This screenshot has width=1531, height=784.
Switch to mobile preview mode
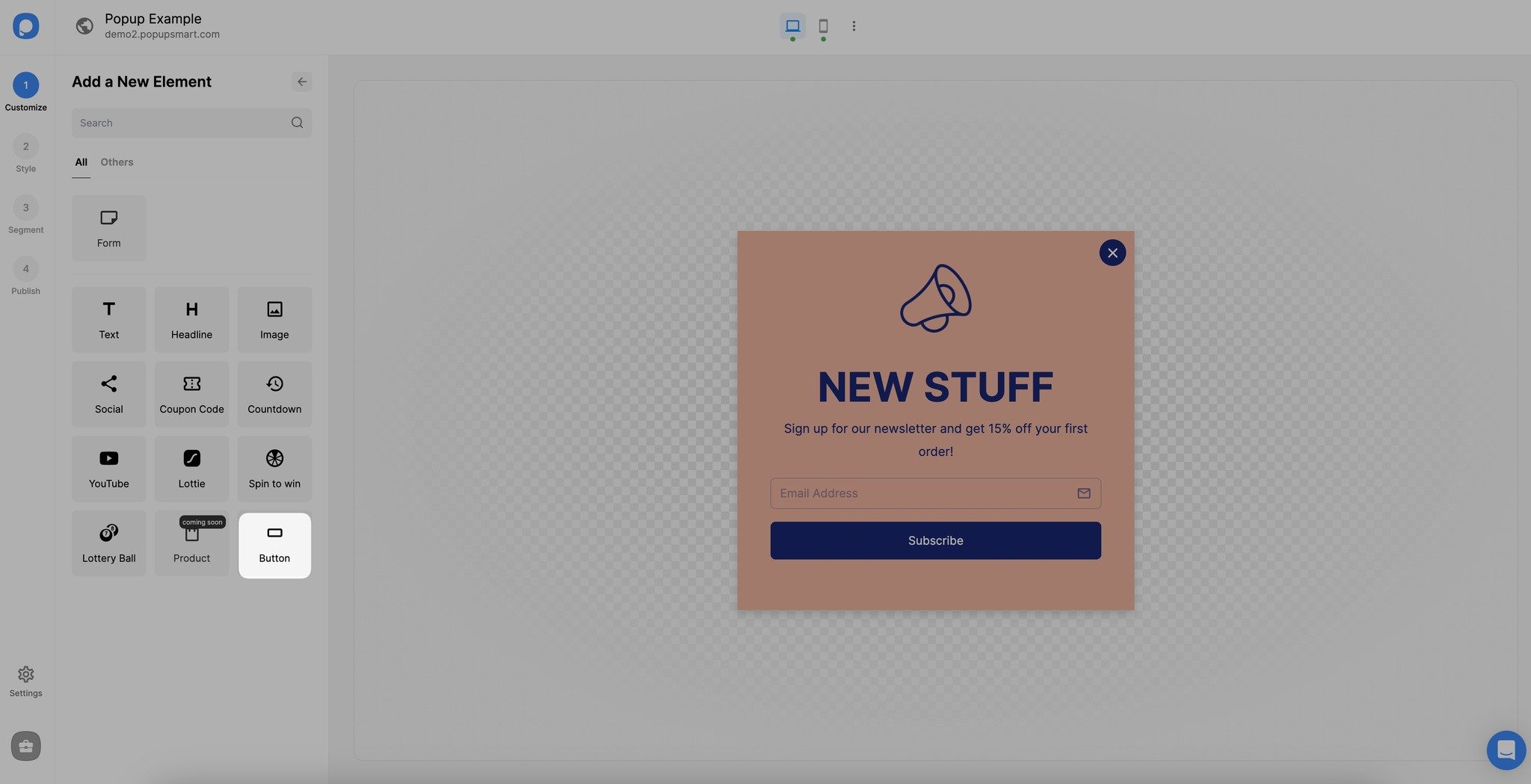[823, 25]
